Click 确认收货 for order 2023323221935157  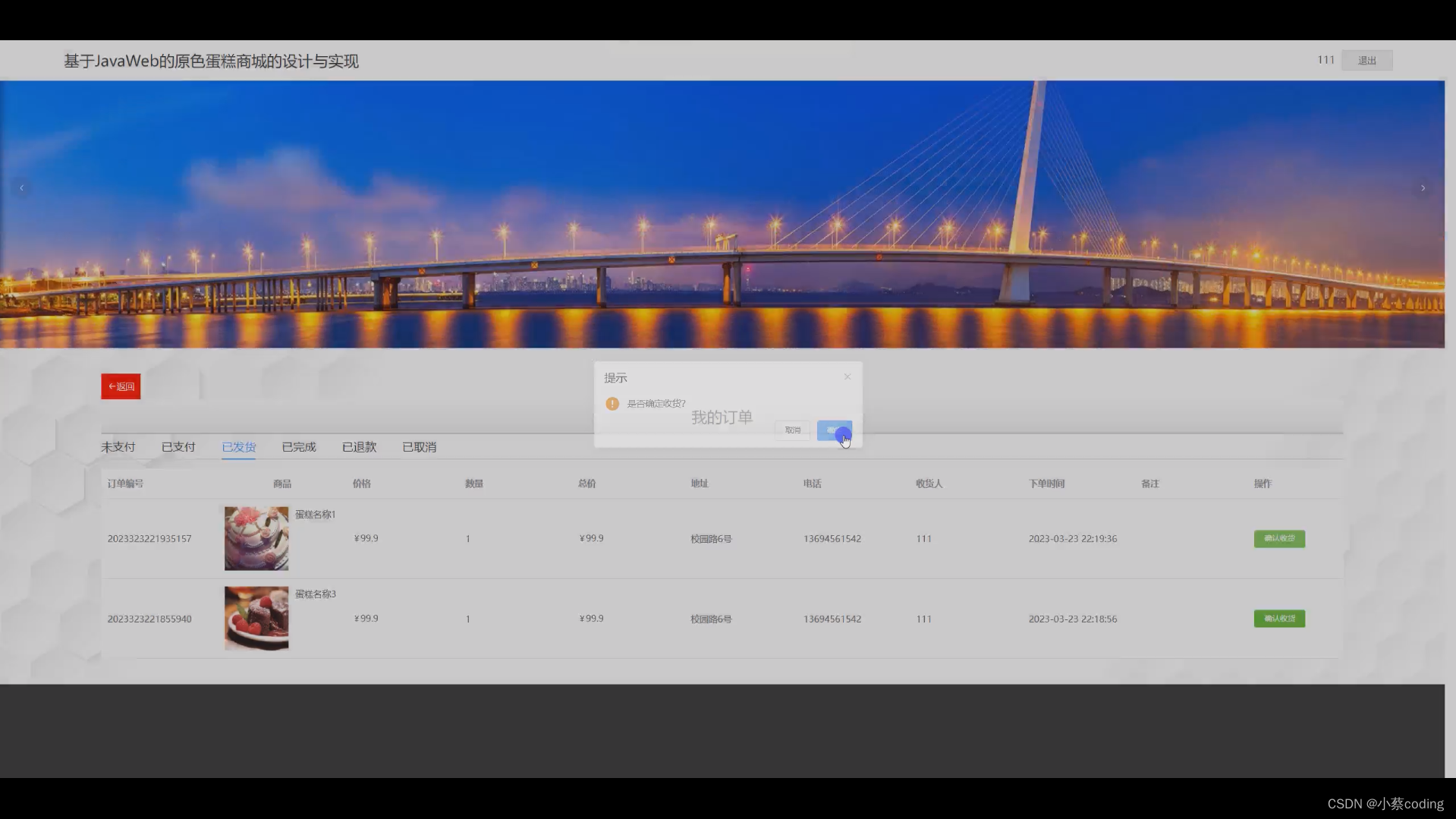tap(1279, 538)
